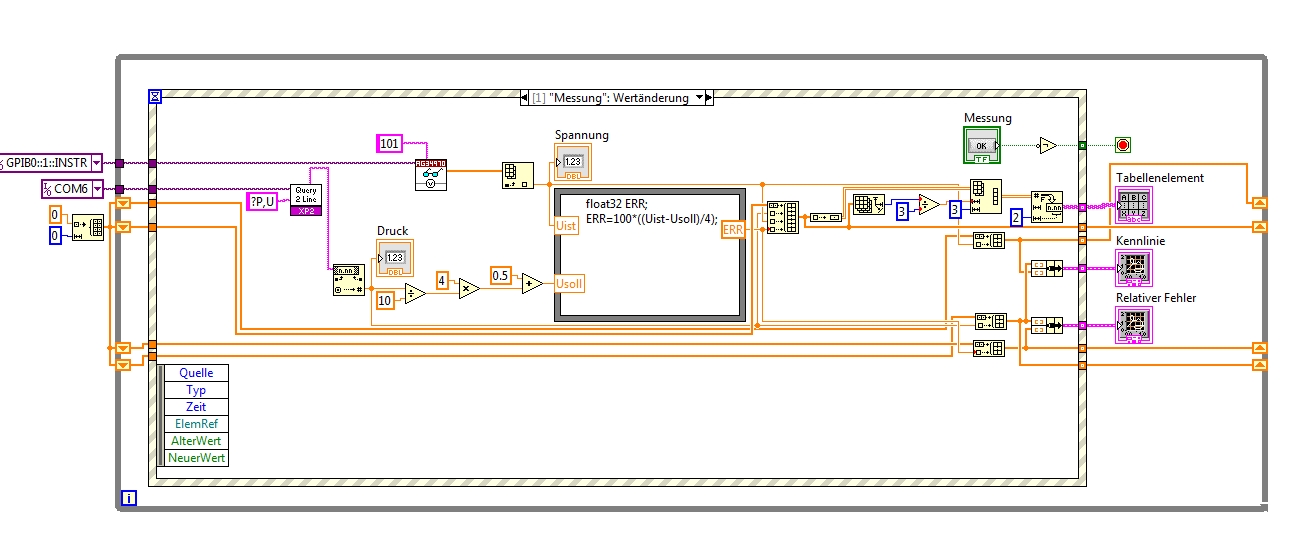Image resolution: width=1292 pixels, height=538 pixels.
Task: Go to previous event case with left arrow
Action: 525,98
